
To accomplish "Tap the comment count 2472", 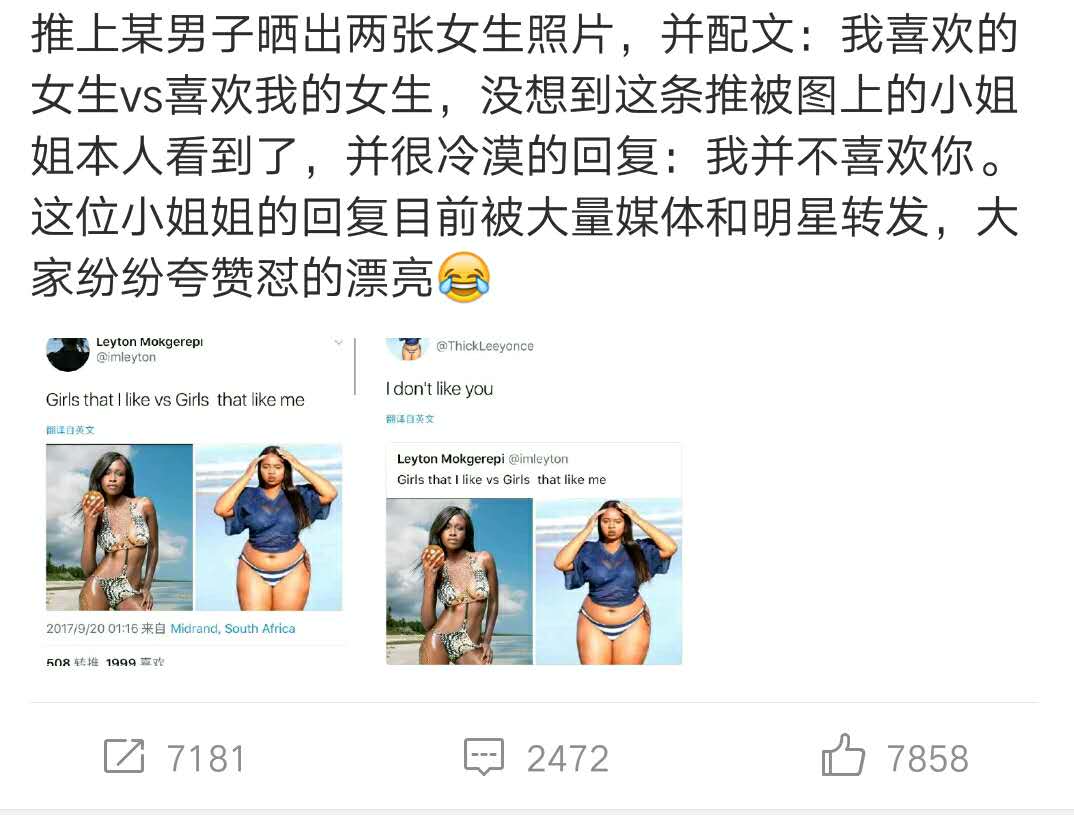I will pyautogui.click(x=568, y=759).
